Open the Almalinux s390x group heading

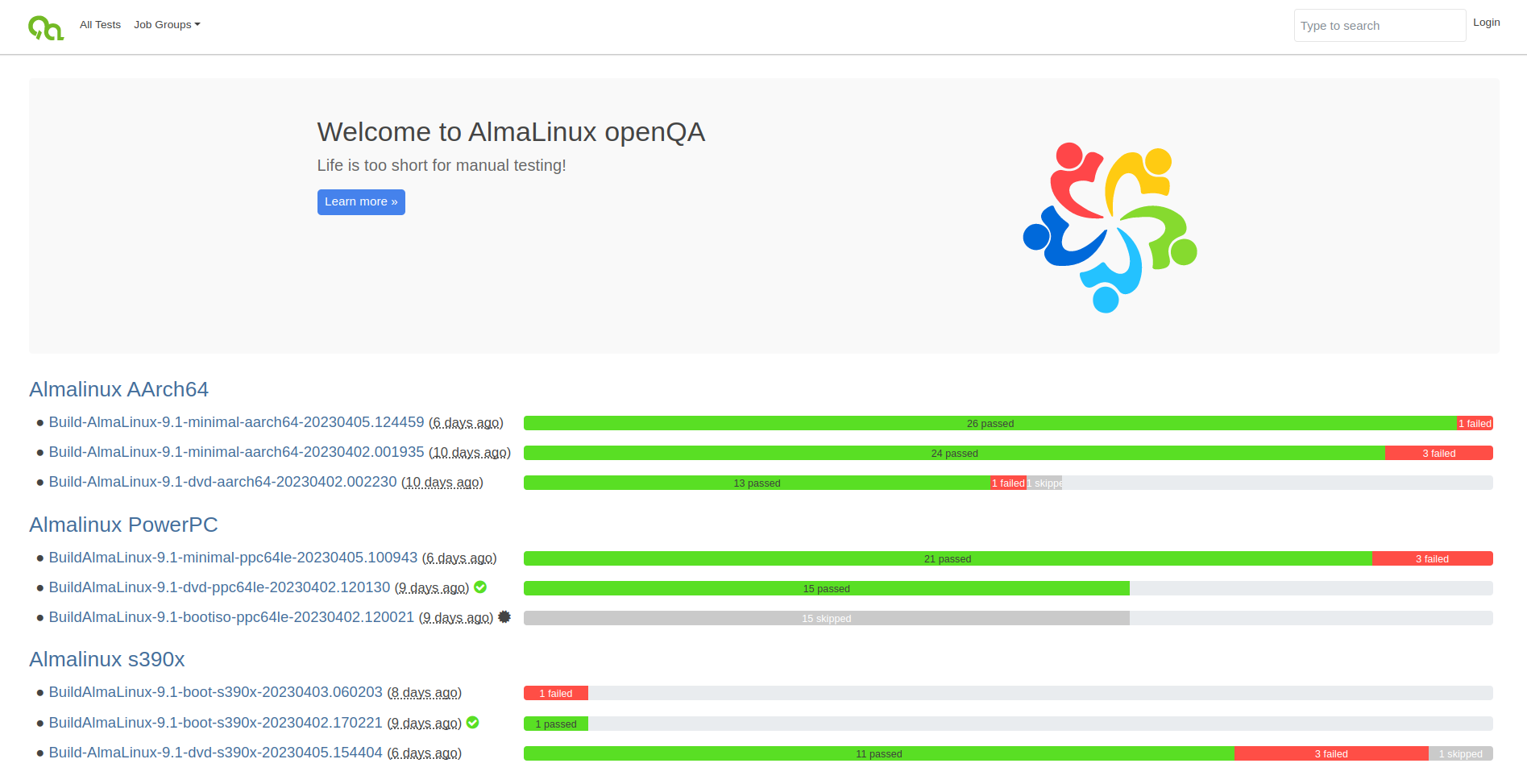click(x=107, y=659)
